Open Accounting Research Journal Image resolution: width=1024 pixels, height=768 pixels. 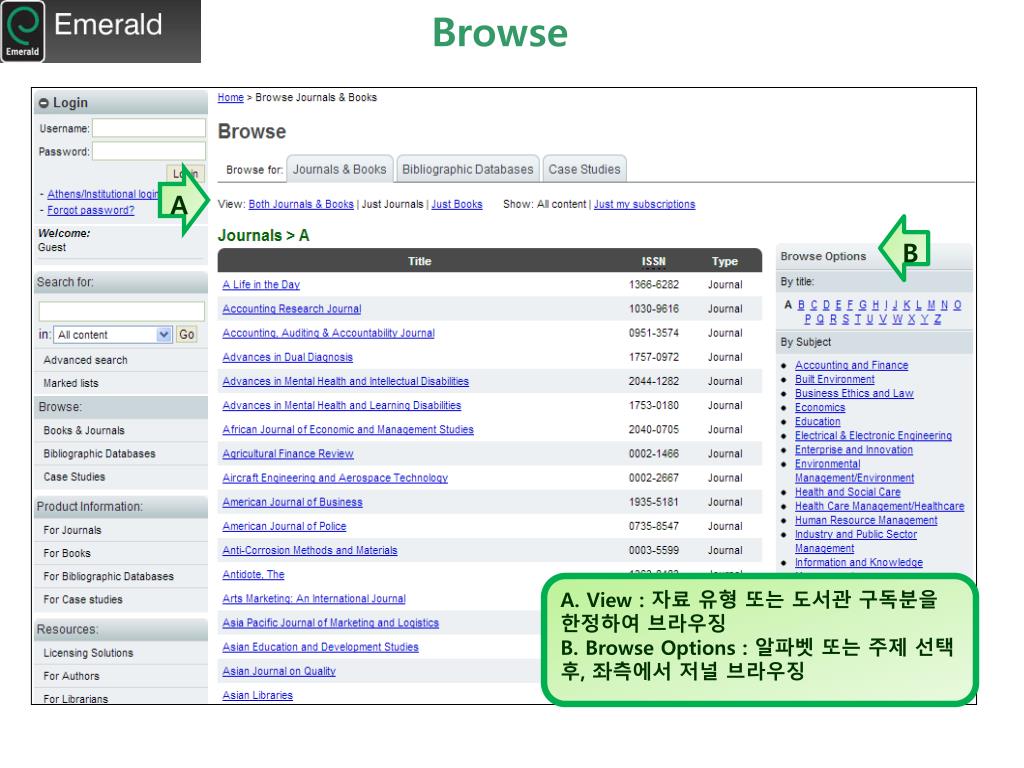point(292,309)
